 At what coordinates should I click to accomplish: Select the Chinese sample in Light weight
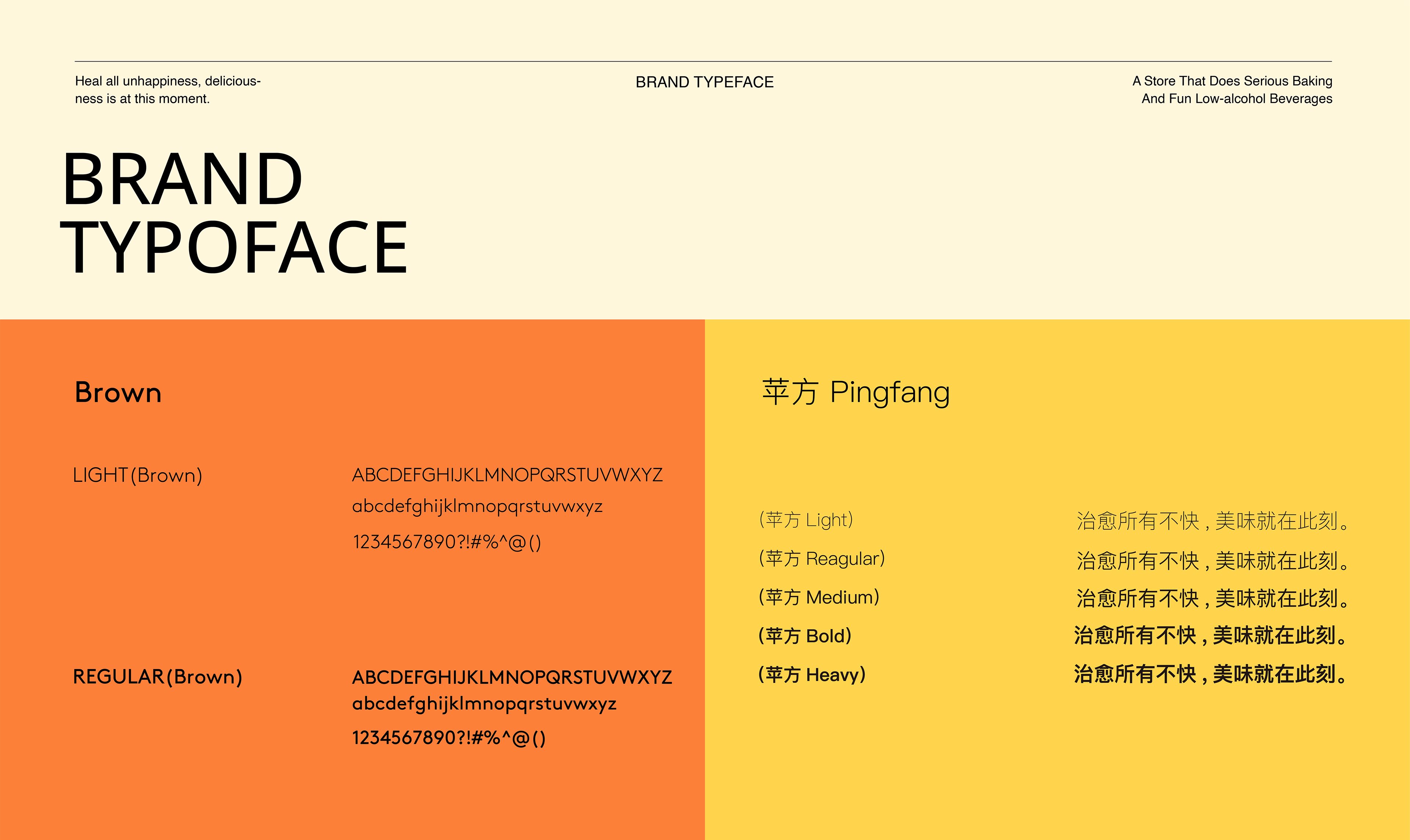(1212, 521)
